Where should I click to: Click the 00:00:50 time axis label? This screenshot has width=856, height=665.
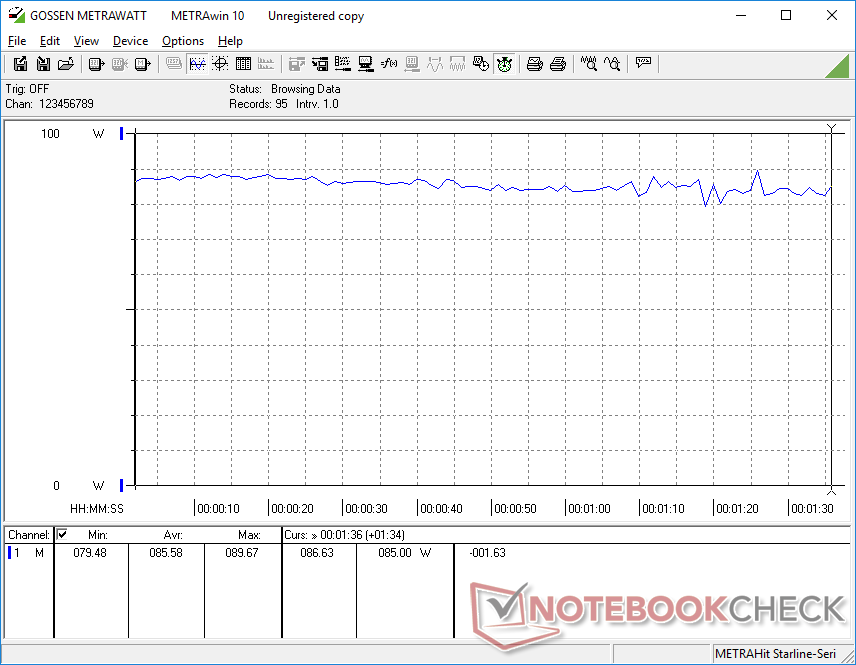click(515, 509)
